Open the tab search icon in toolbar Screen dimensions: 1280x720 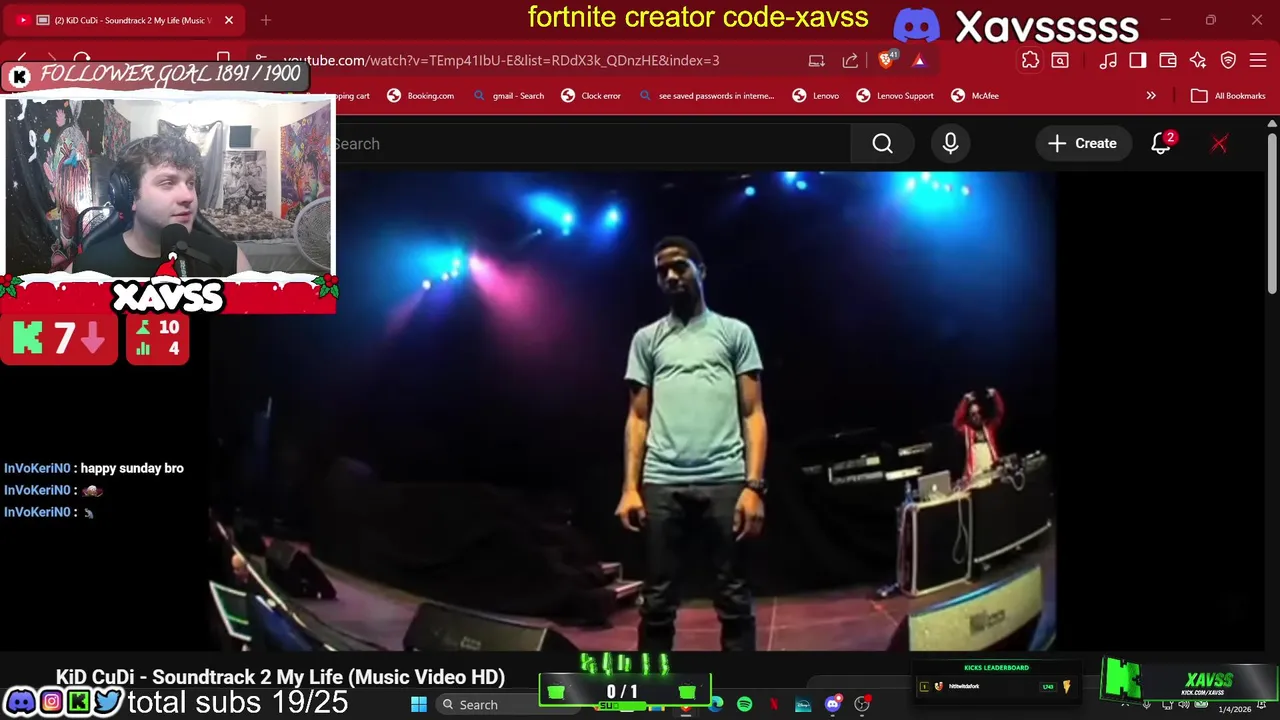tap(1060, 61)
